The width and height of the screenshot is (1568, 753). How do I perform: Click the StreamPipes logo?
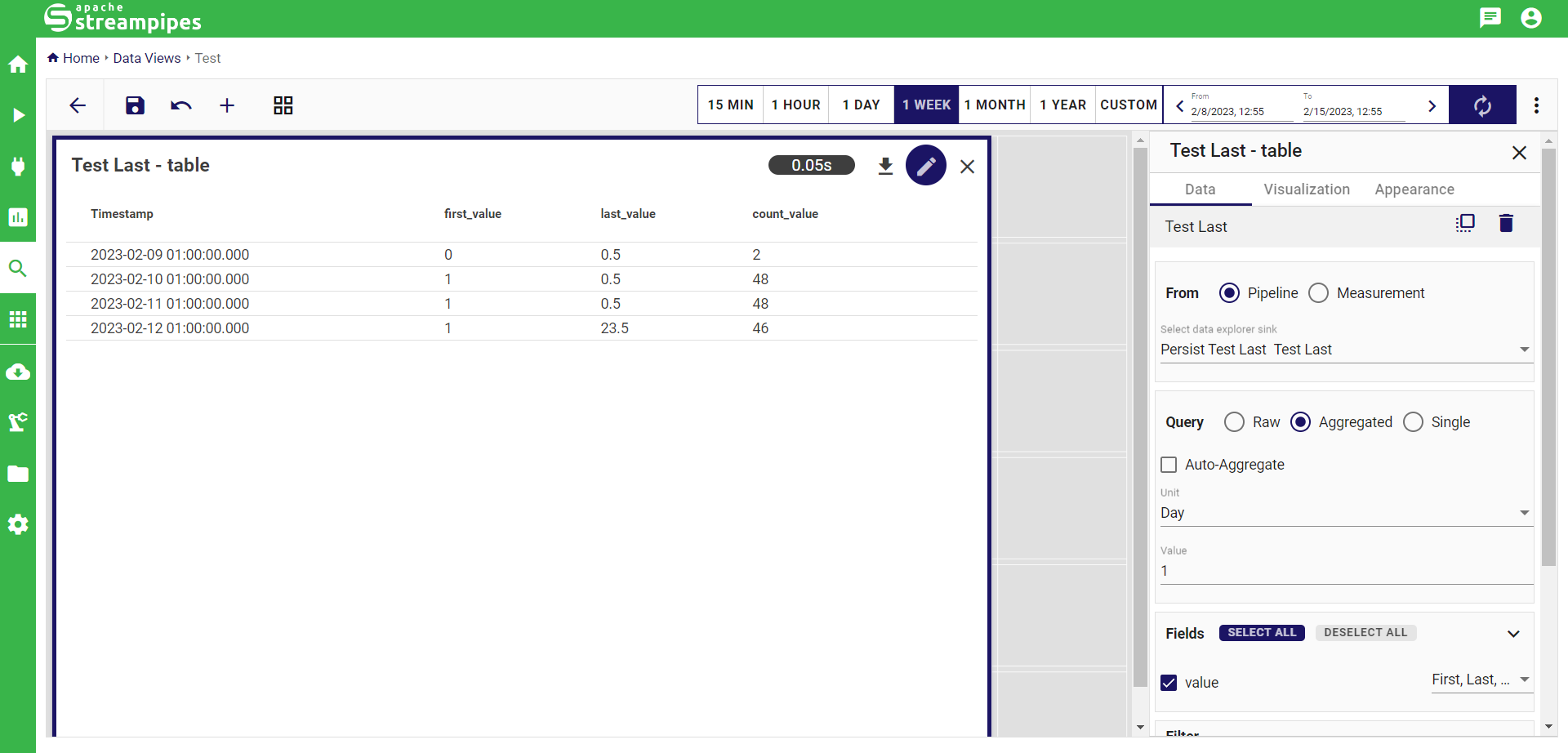[x=122, y=18]
